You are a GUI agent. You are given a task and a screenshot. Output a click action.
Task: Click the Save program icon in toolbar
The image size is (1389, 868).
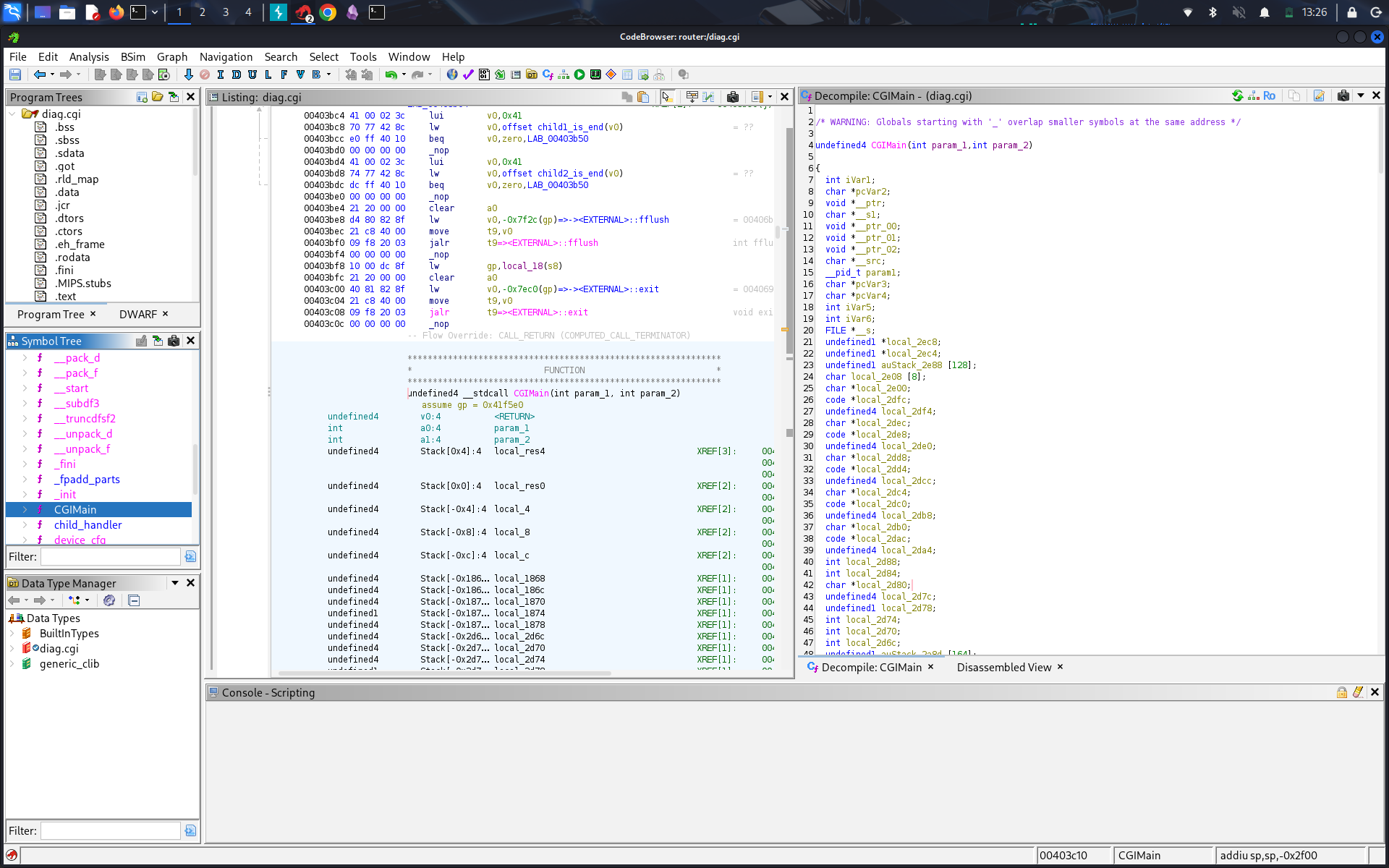[x=14, y=75]
